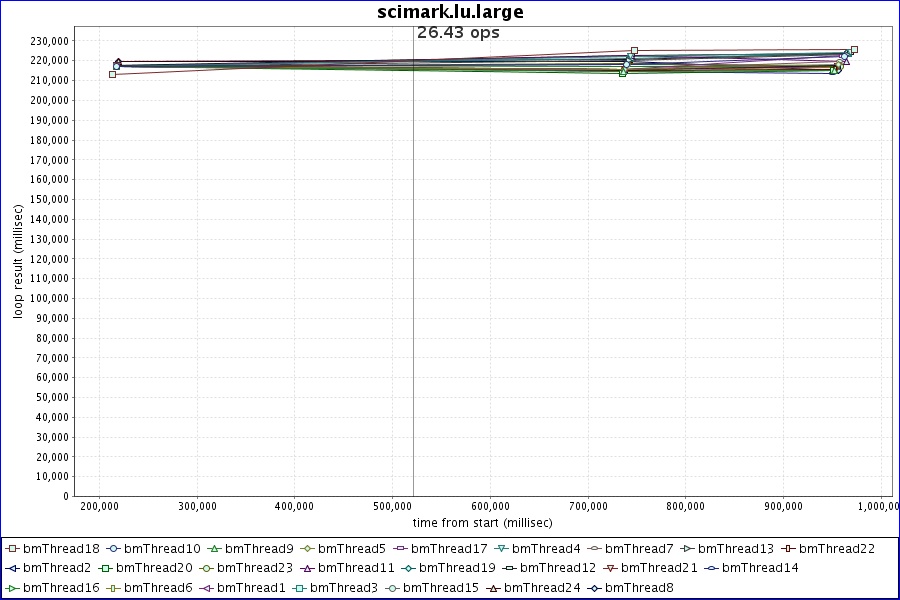Click the bmThread20 square legend marker
The width and height of the screenshot is (900, 600).
pyautogui.click(x=105, y=568)
